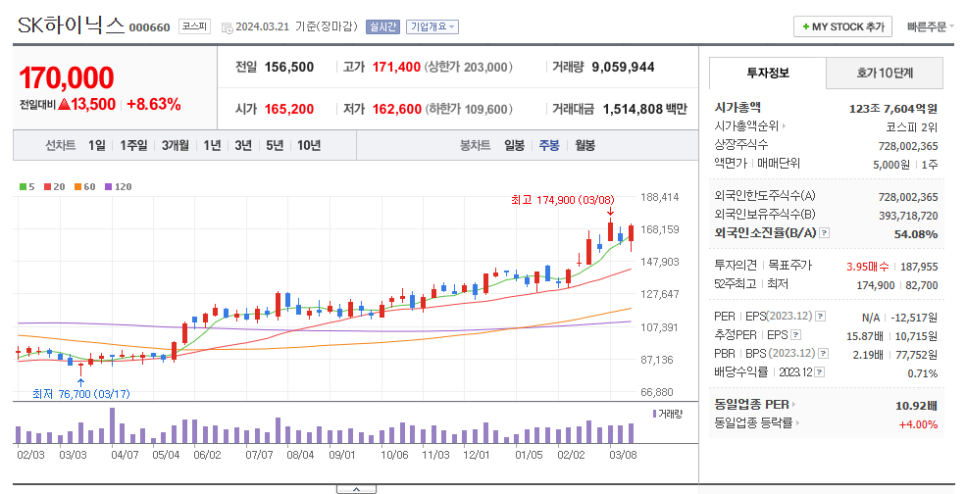Open the 시가총액 label link
This screenshot has width=966, height=494.
tap(737, 108)
